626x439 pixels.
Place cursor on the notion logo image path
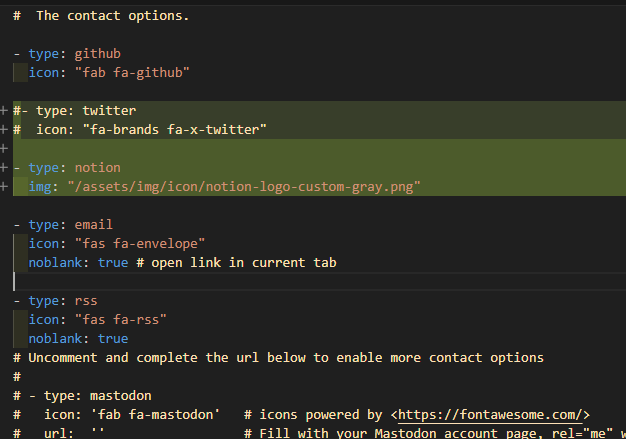243,186
